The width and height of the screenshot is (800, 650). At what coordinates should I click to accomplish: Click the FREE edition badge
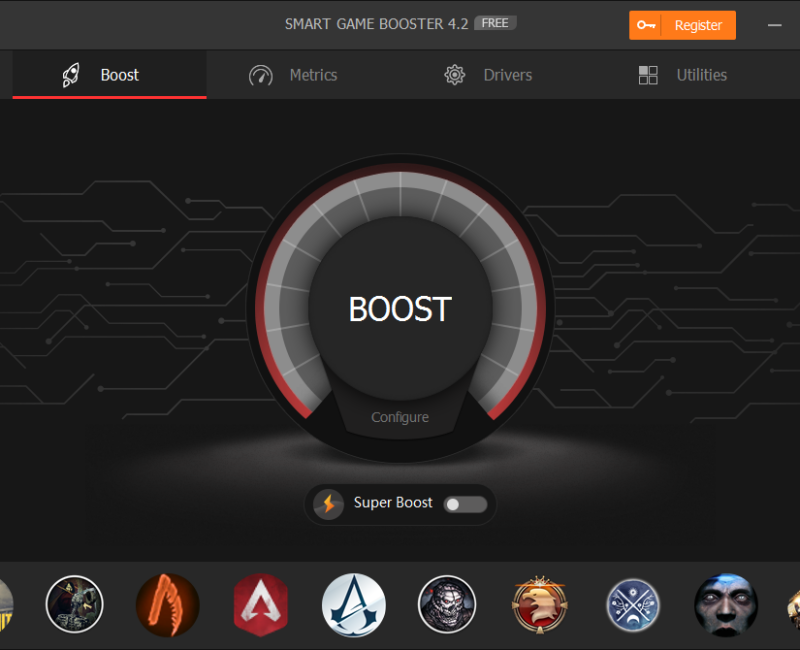coord(495,23)
